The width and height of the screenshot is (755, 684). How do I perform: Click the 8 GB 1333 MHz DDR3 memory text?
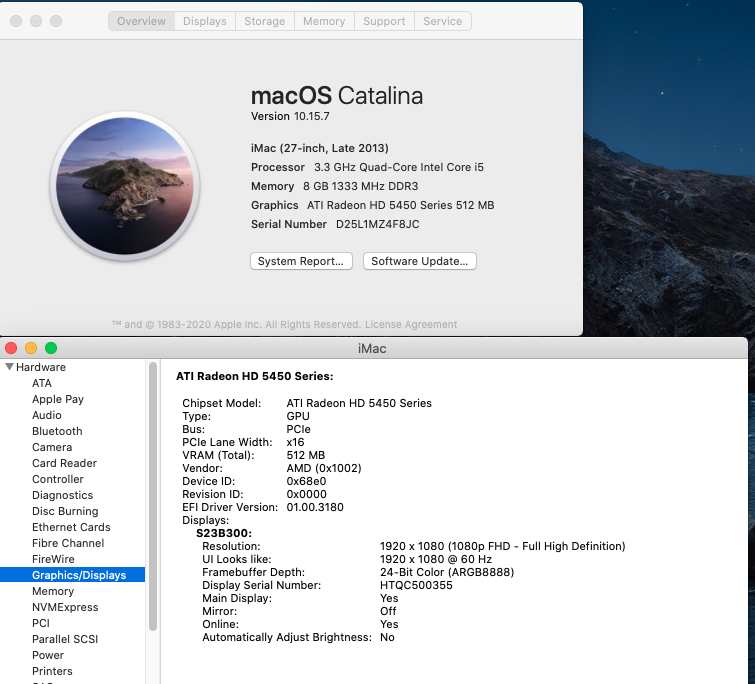tap(361, 186)
